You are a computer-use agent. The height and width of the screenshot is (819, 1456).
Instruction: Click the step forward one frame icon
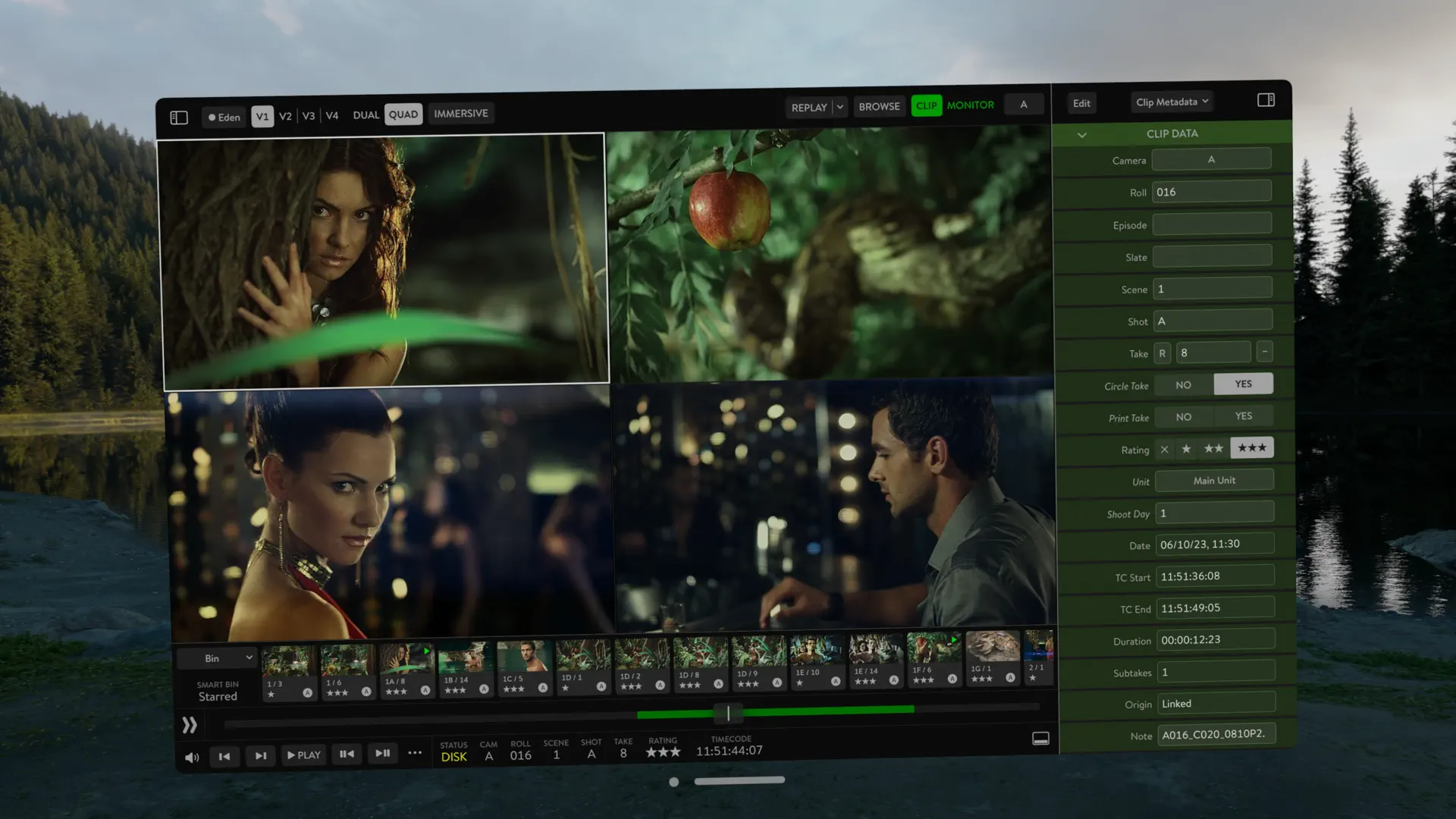[382, 754]
